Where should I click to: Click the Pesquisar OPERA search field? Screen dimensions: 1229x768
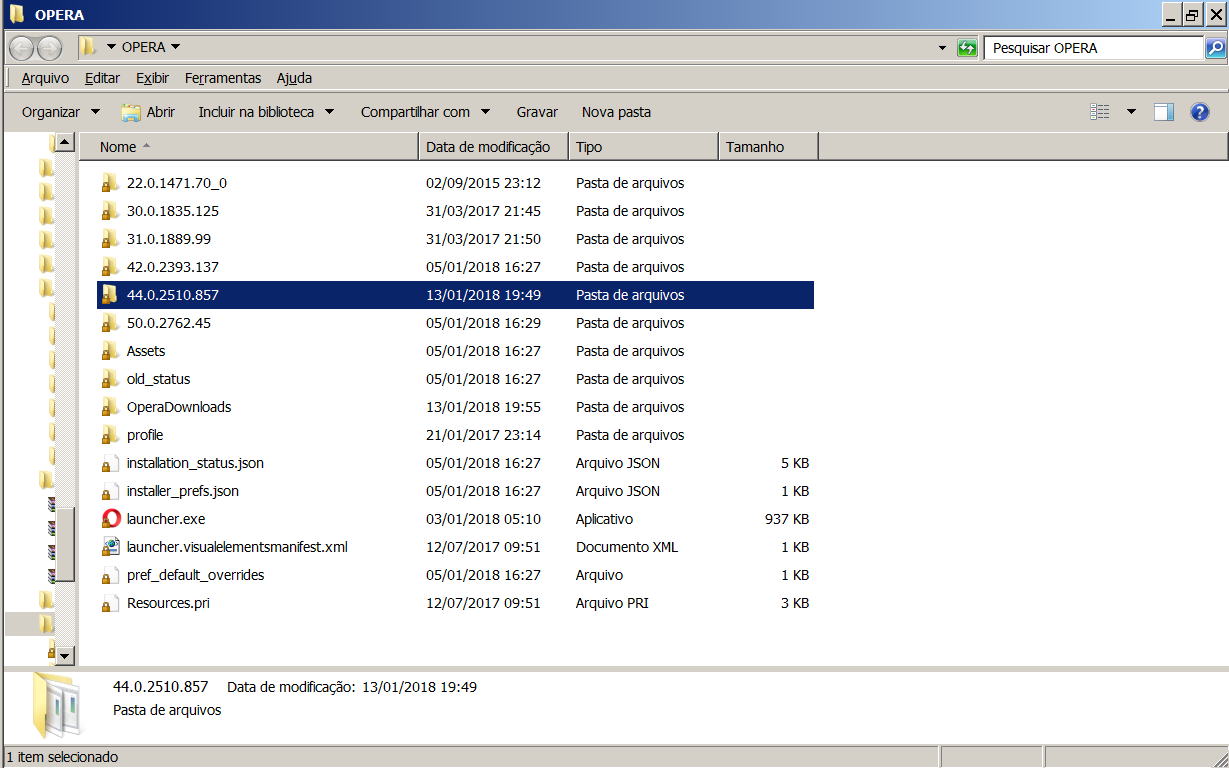(1092, 48)
